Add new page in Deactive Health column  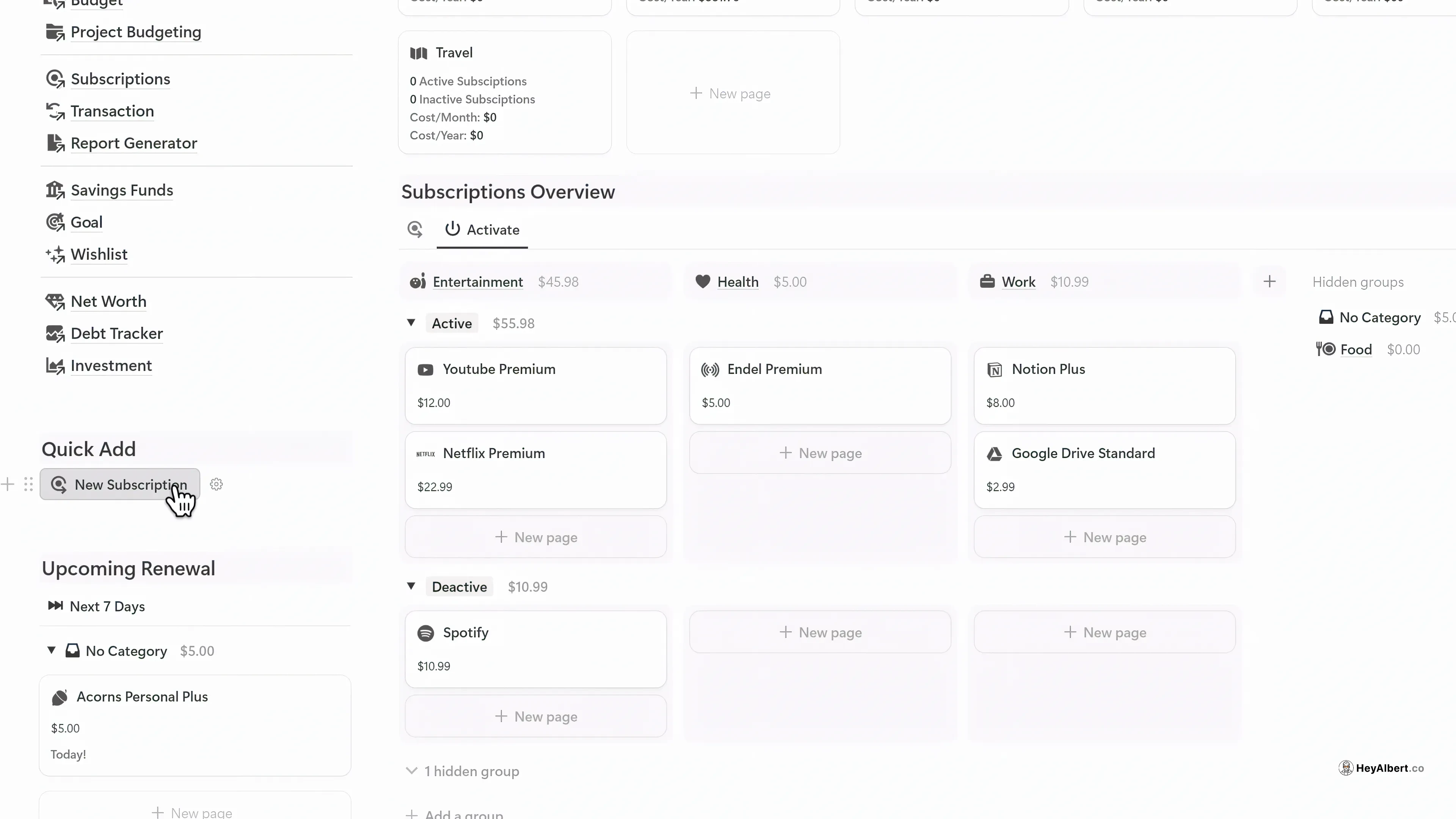tap(820, 632)
